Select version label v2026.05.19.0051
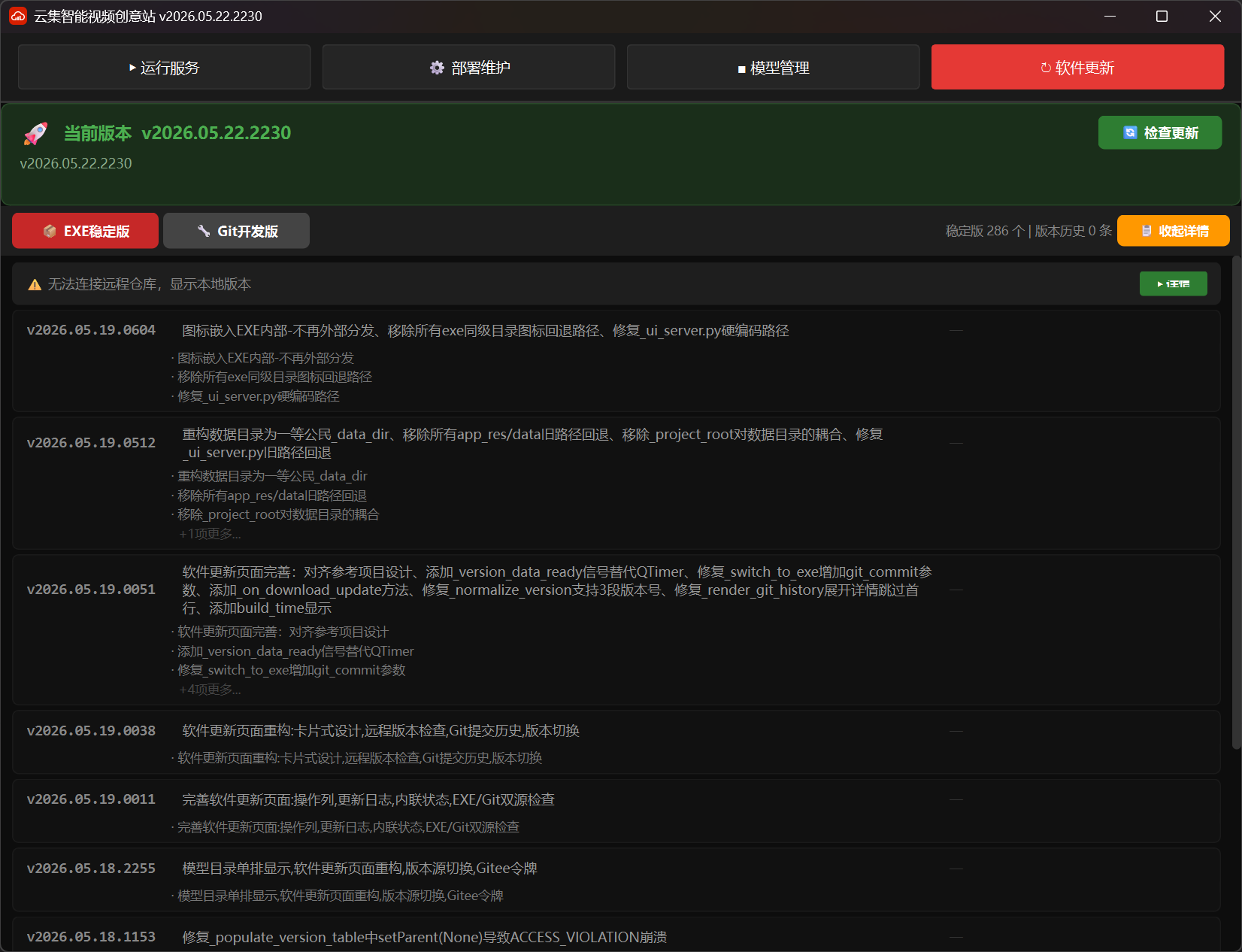1242x952 pixels. (x=91, y=590)
